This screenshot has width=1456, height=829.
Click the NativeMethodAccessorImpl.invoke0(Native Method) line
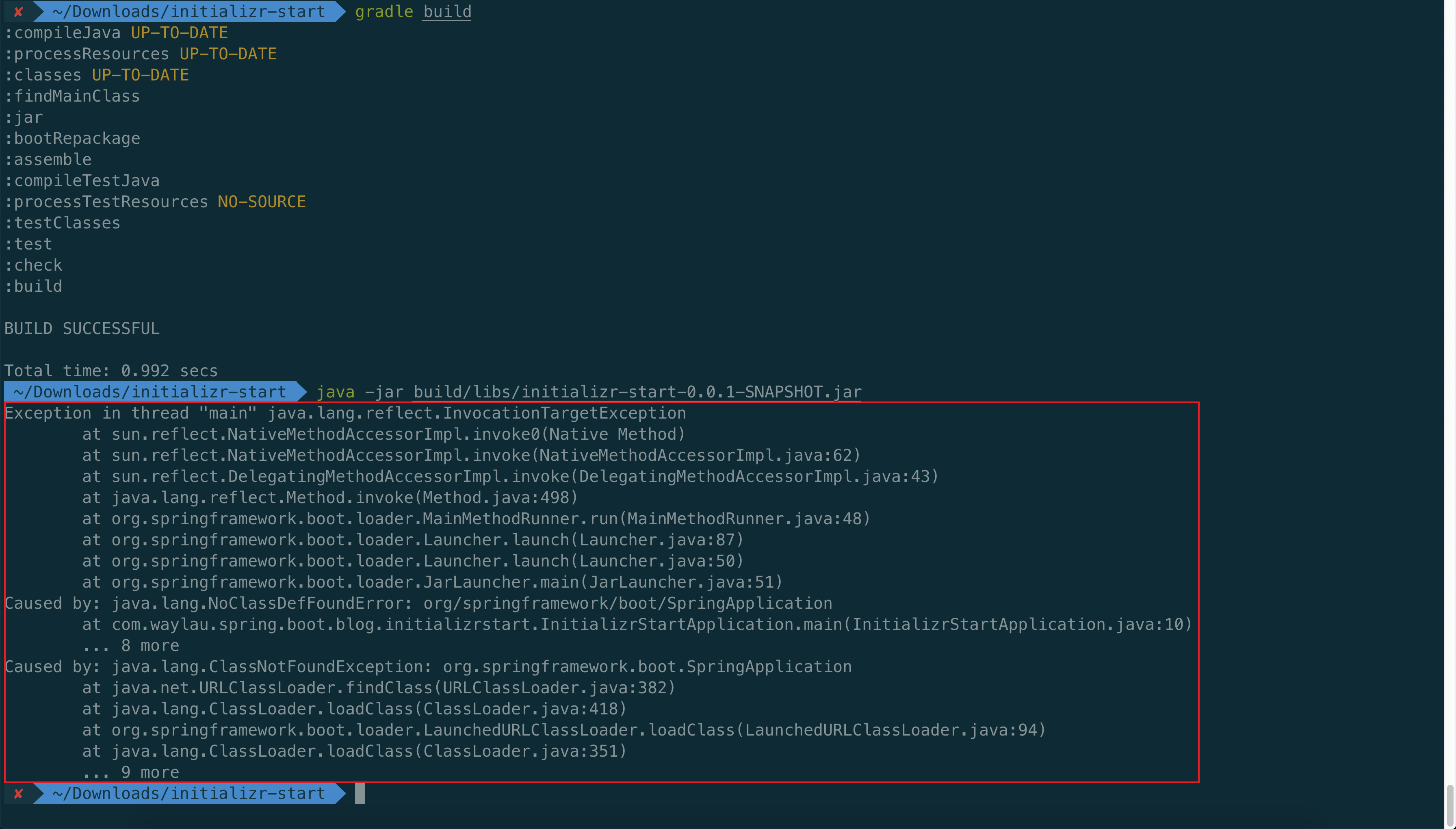click(383, 434)
